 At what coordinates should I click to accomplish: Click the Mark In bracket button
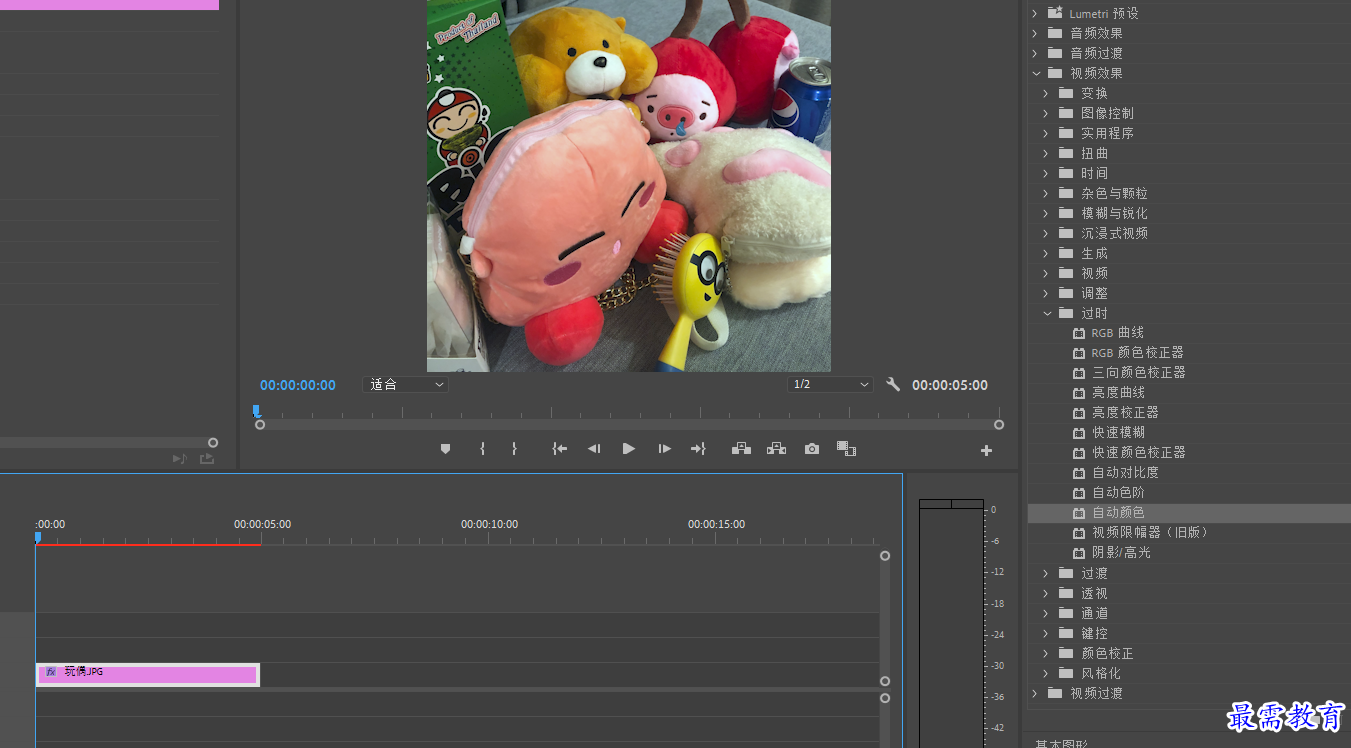482,449
